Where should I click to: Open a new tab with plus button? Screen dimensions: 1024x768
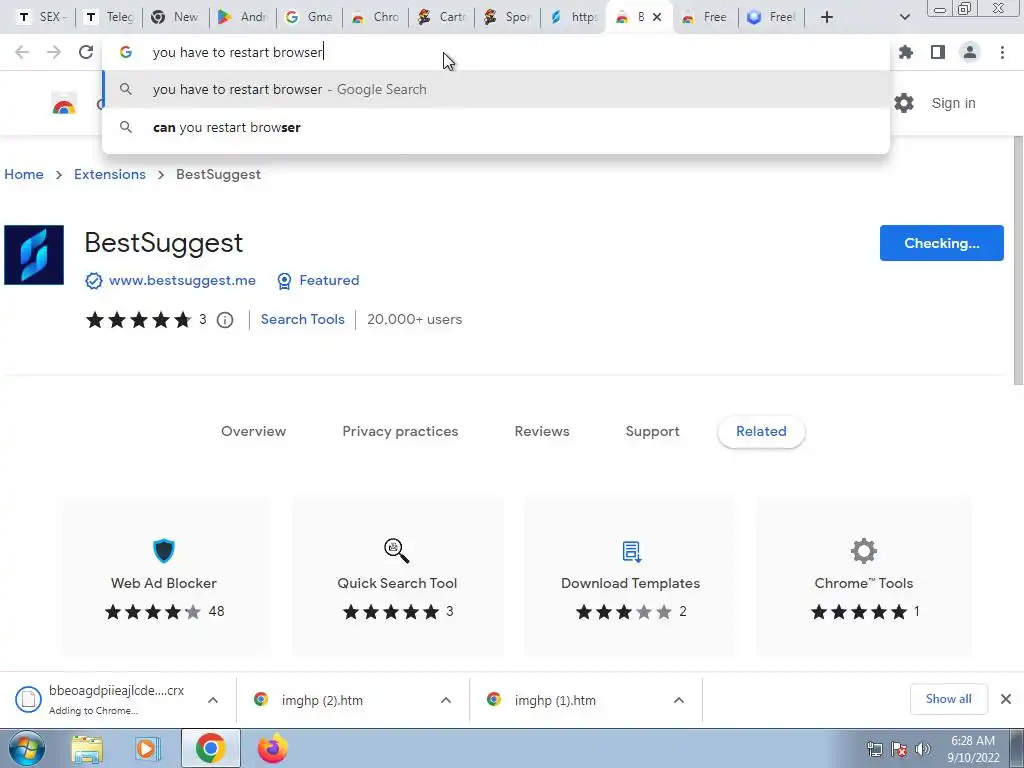click(x=827, y=17)
